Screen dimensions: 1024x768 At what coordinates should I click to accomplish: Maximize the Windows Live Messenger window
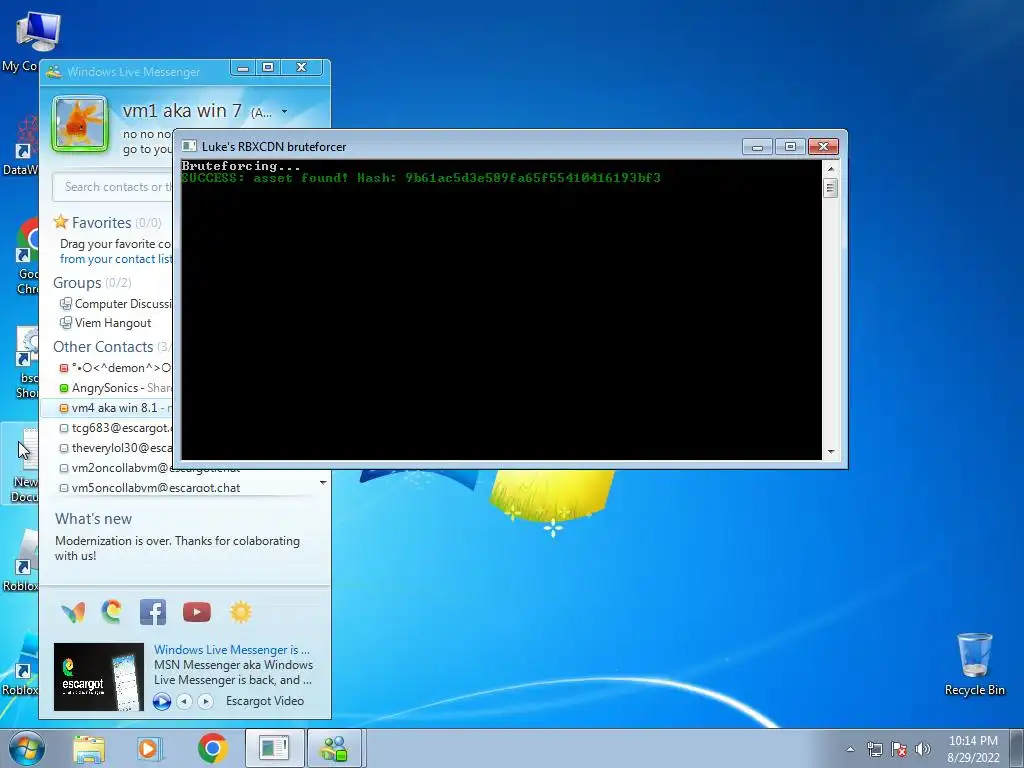[x=268, y=68]
